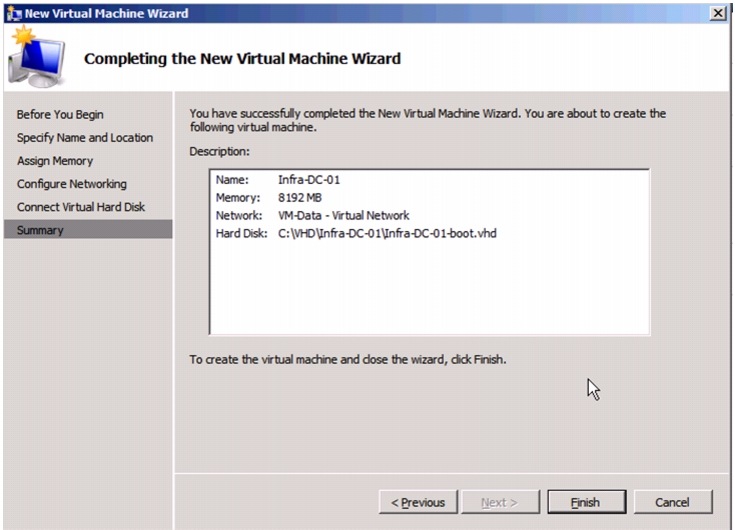
Task: Click the Network: label in description box
Action: [239, 215]
